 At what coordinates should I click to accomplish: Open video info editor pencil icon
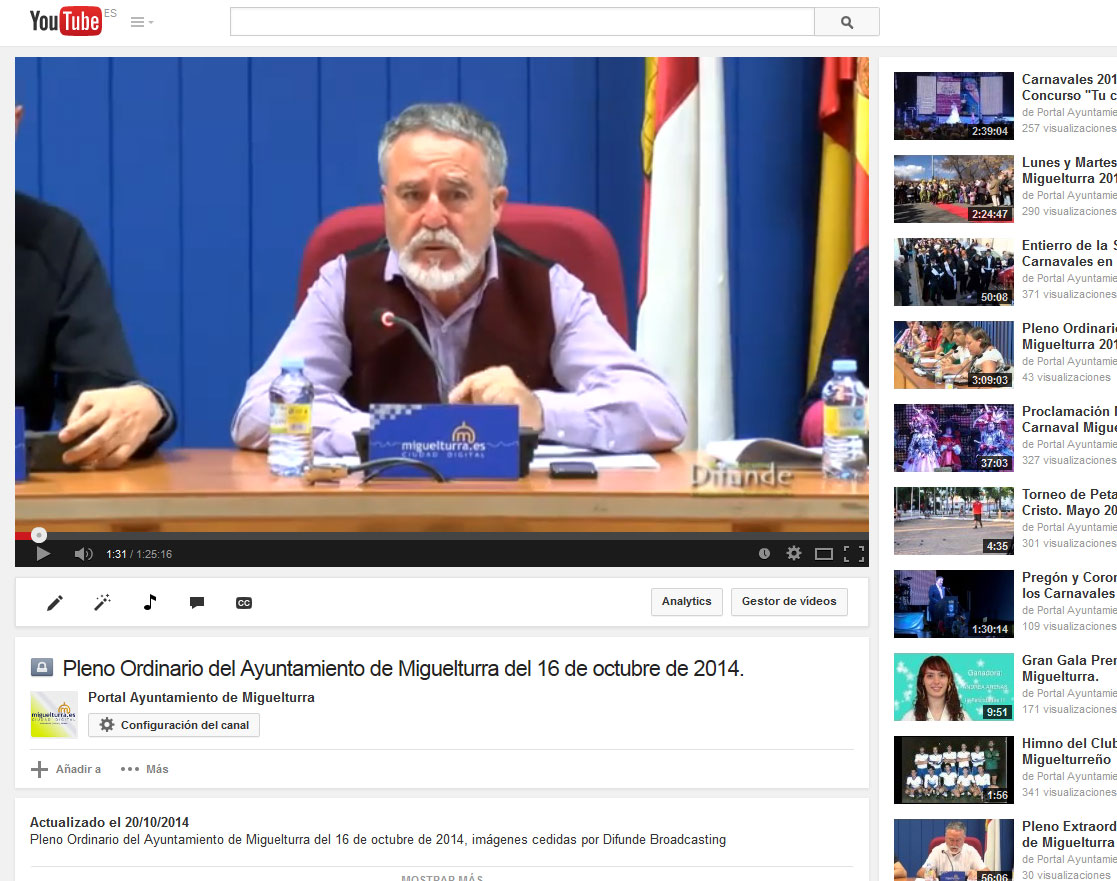point(55,602)
